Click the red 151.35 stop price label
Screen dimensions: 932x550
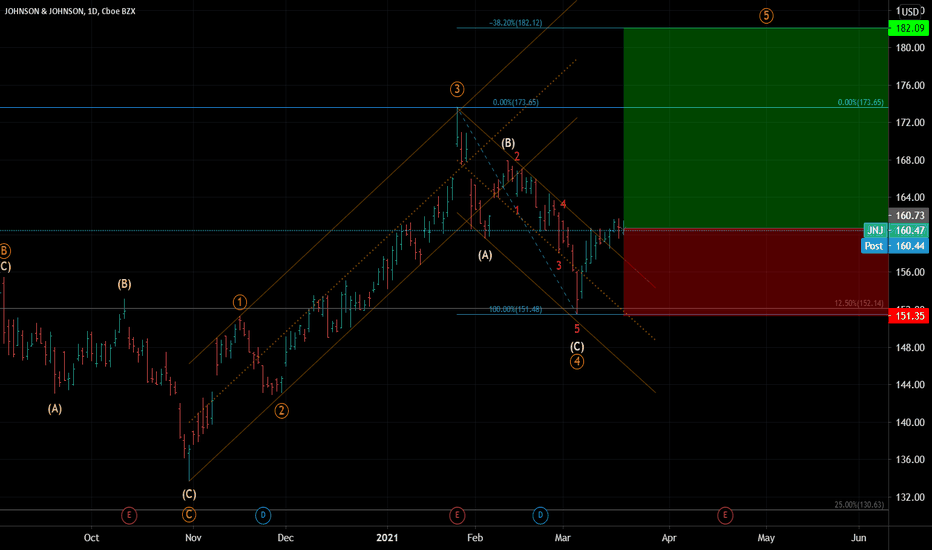tap(909, 316)
